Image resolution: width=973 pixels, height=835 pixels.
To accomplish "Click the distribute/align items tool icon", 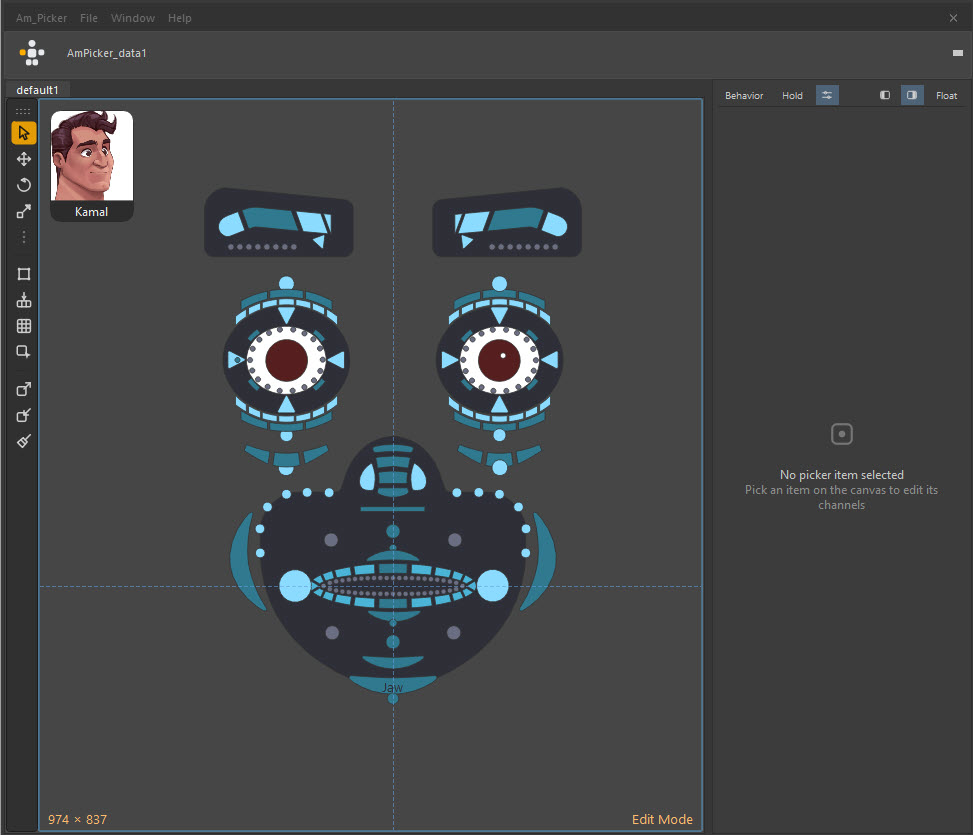I will point(24,300).
